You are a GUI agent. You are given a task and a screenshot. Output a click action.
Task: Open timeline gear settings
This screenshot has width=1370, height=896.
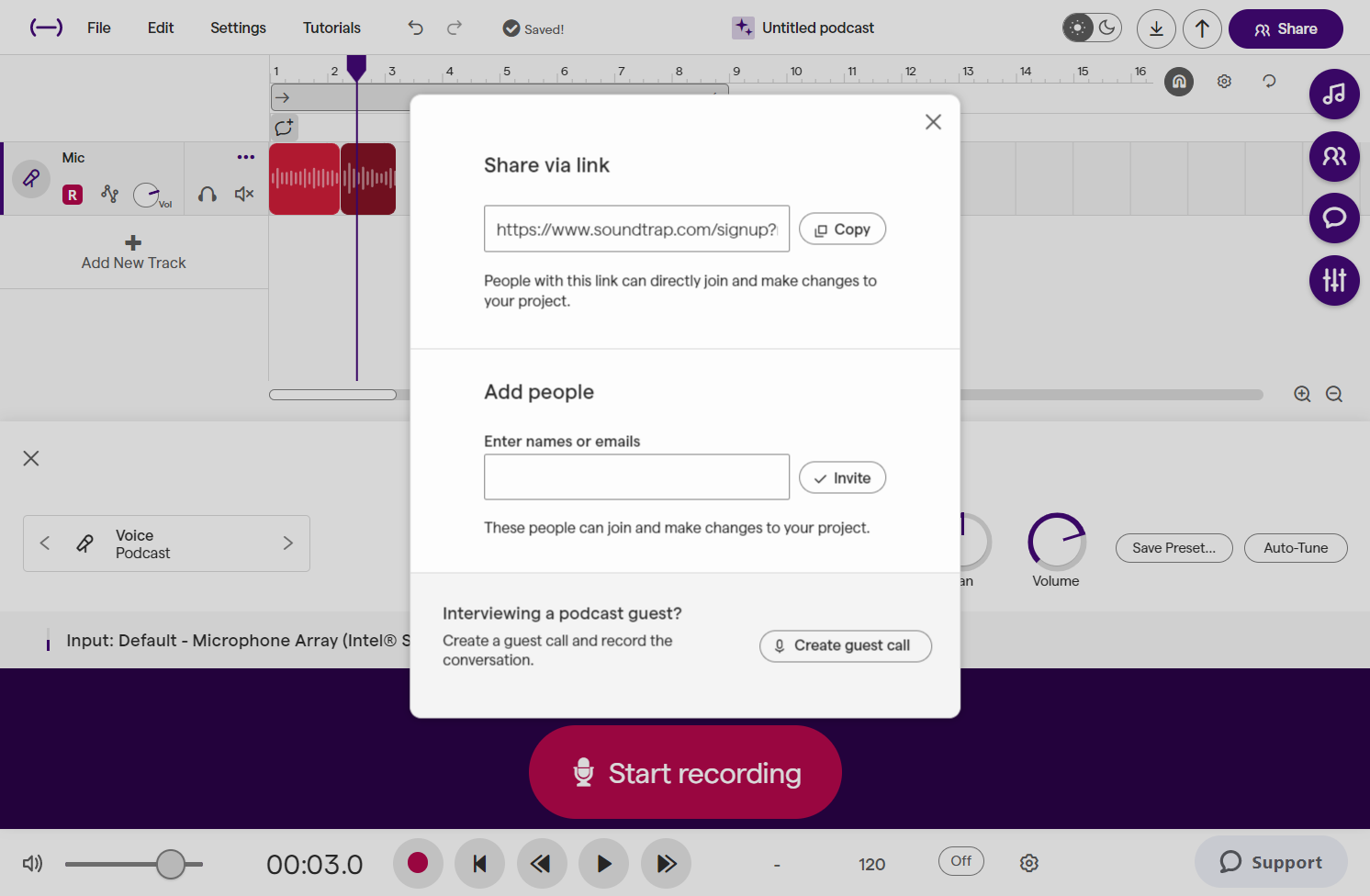pos(1224,82)
